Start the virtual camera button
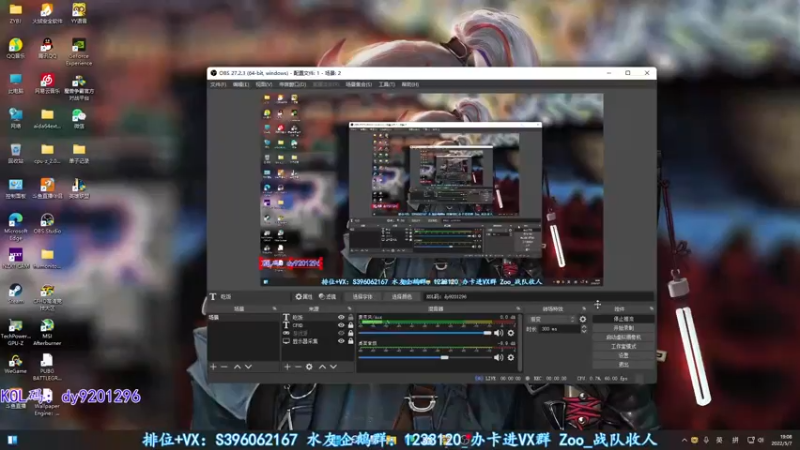Screen dimensions: 800x450 point(623,337)
